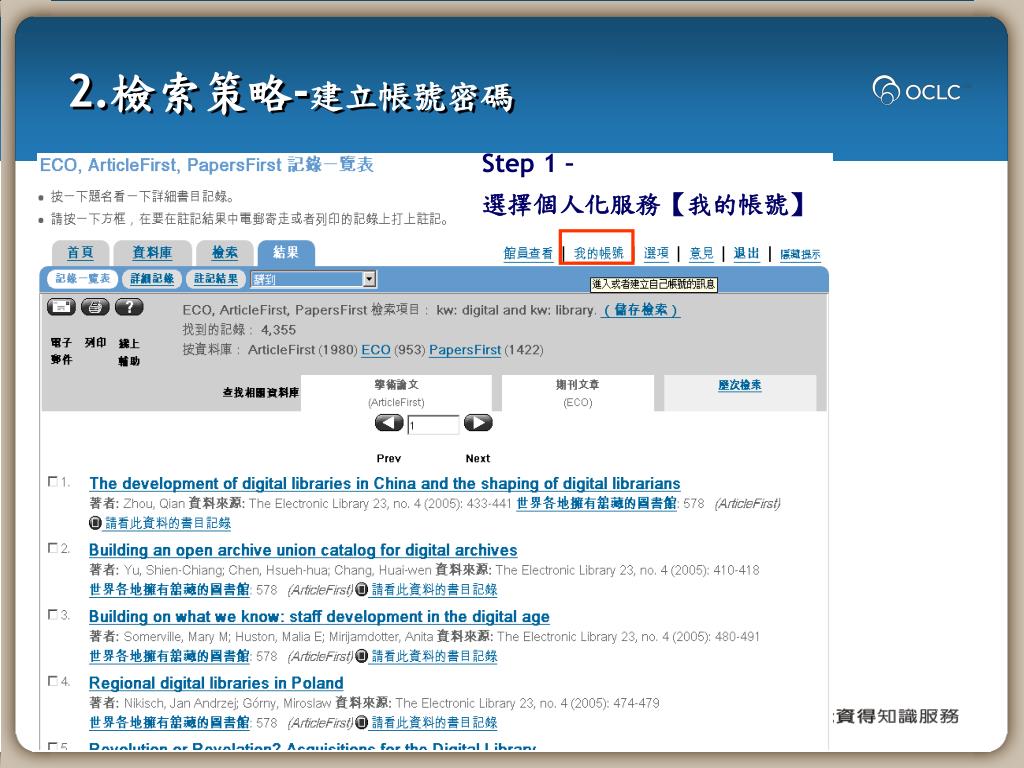Select the 結果 tab
The image size is (1024, 768).
[286, 253]
